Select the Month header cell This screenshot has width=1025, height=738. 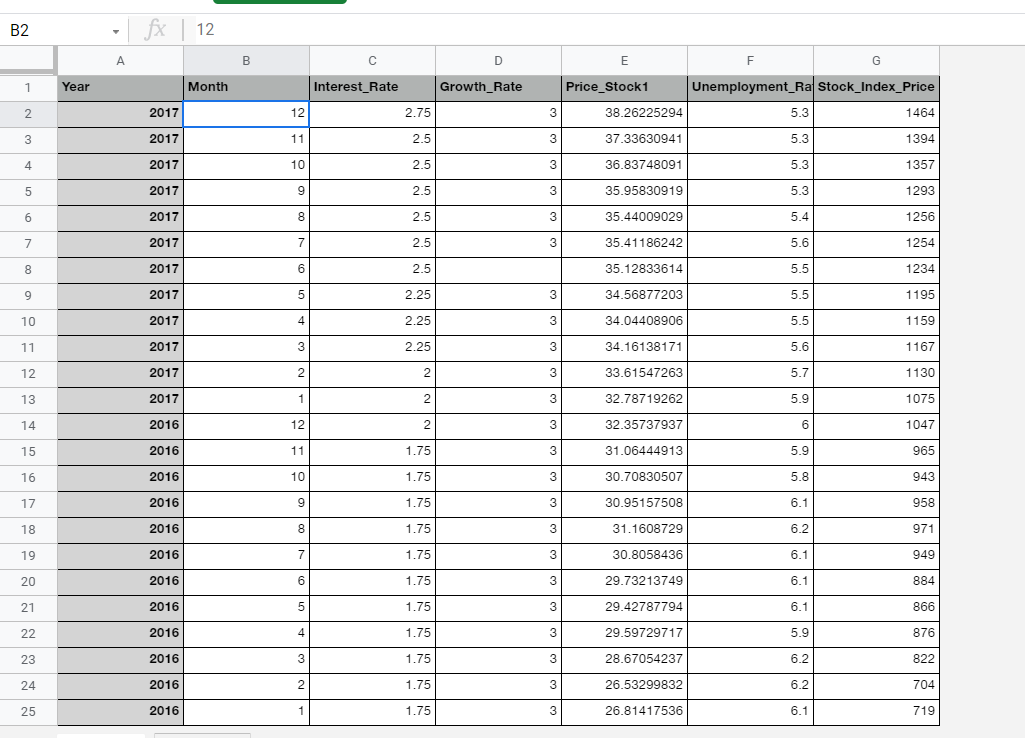point(246,87)
